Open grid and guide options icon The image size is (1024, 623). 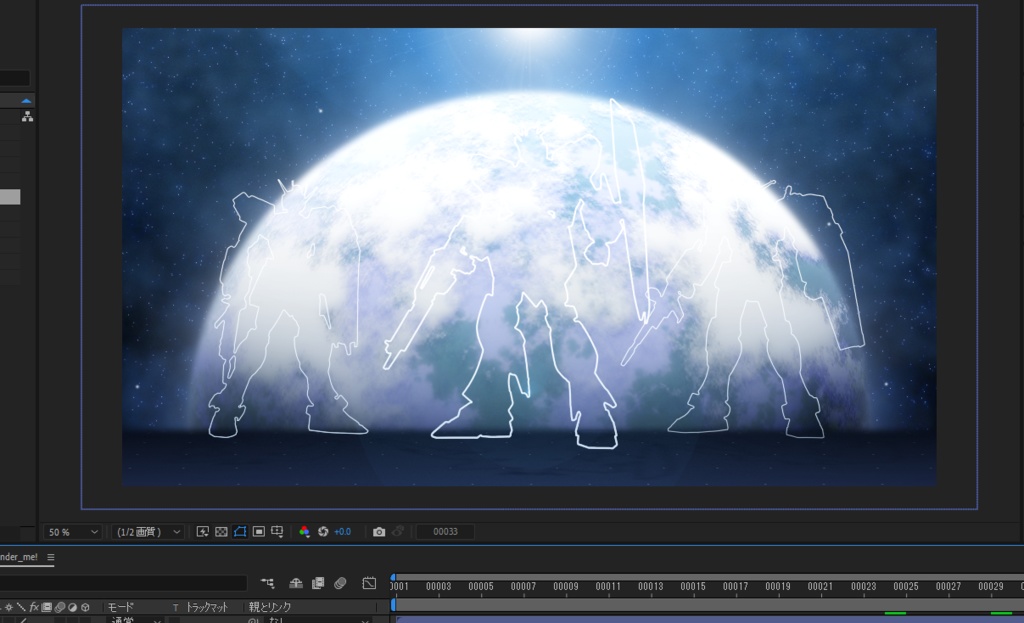click(277, 532)
